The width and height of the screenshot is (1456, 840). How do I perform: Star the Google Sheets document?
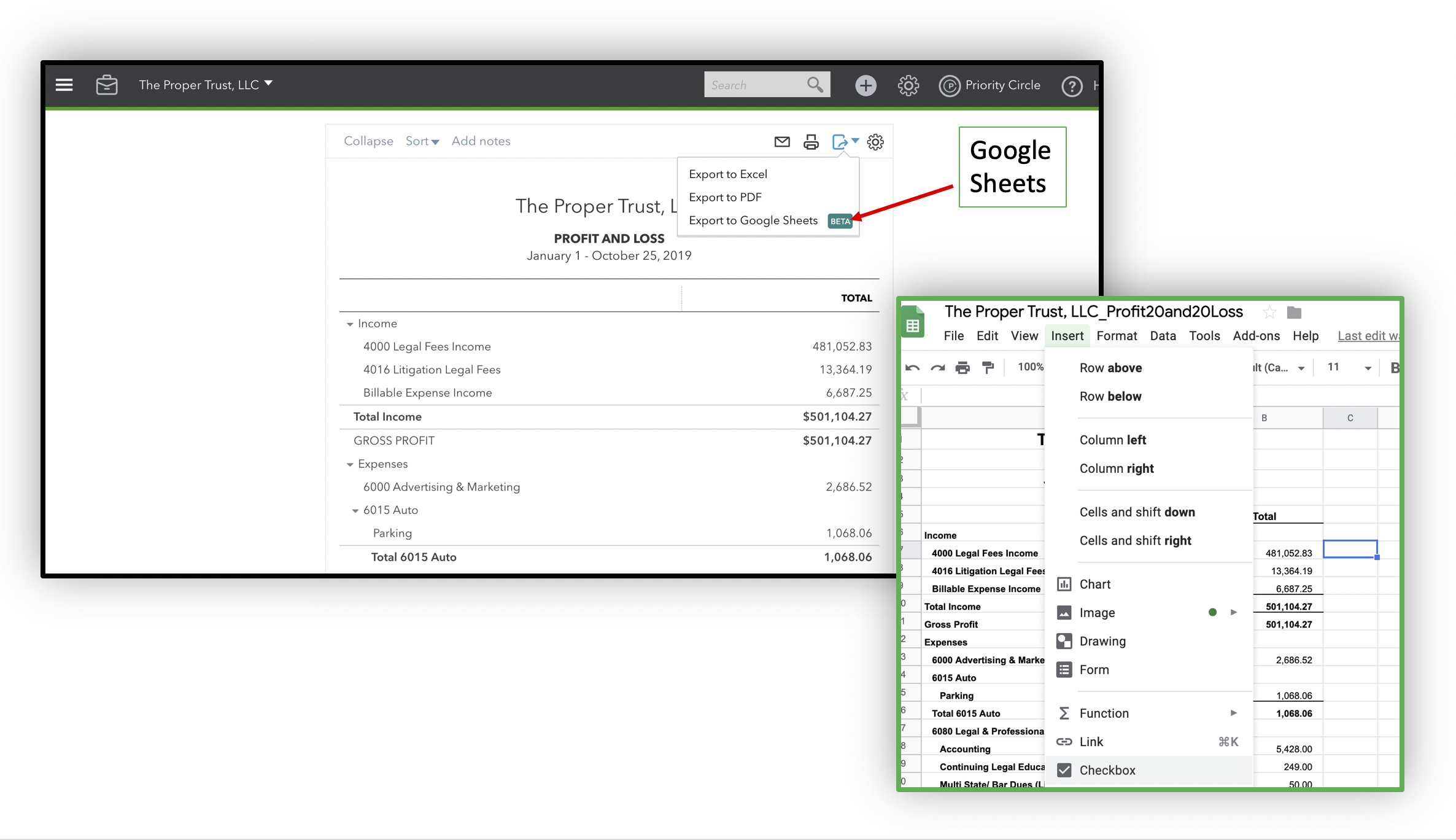[x=1269, y=313]
